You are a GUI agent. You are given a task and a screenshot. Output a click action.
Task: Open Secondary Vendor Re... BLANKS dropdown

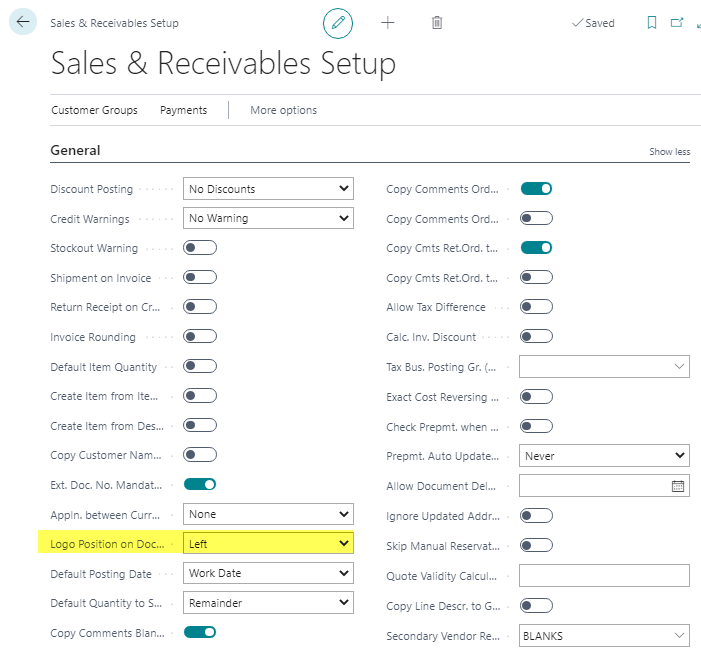(x=604, y=636)
